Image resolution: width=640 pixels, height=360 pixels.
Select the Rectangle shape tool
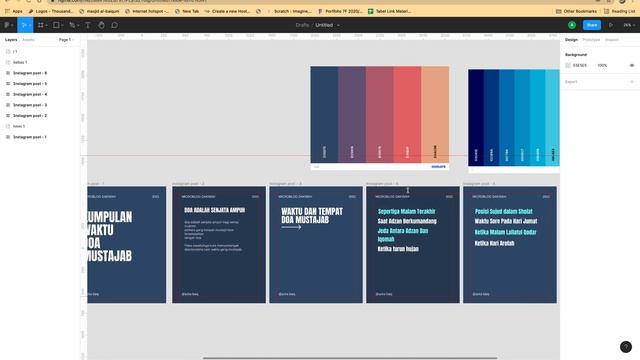(58, 25)
